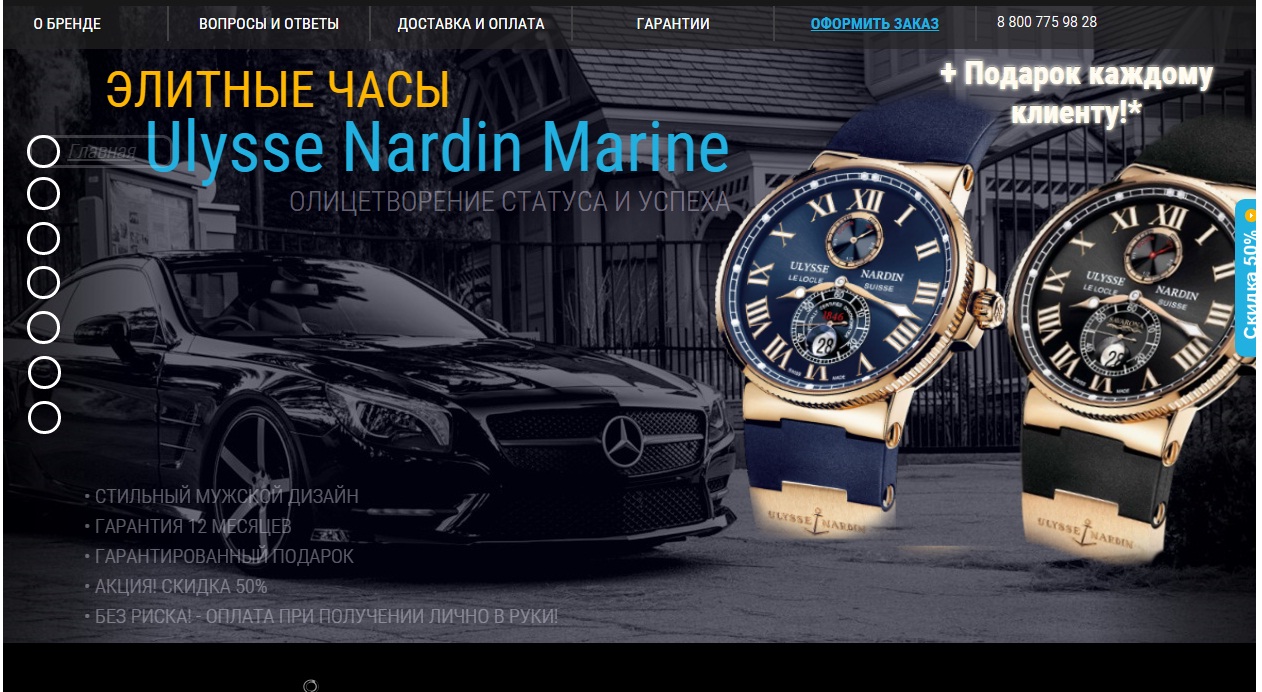The height and width of the screenshot is (692, 1262).
Task: Open the Скидка 50% side tab
Action: tap(1247, 278)
